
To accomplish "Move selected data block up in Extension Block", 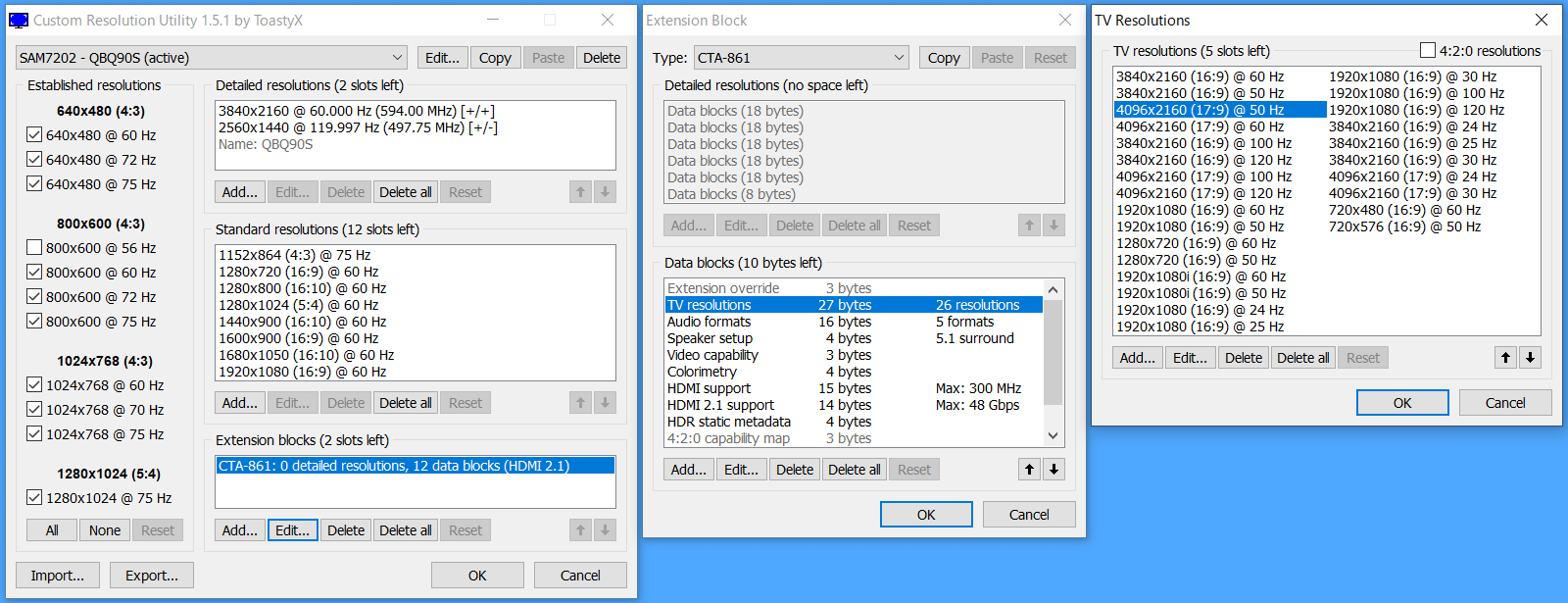I will [1029, 470].
